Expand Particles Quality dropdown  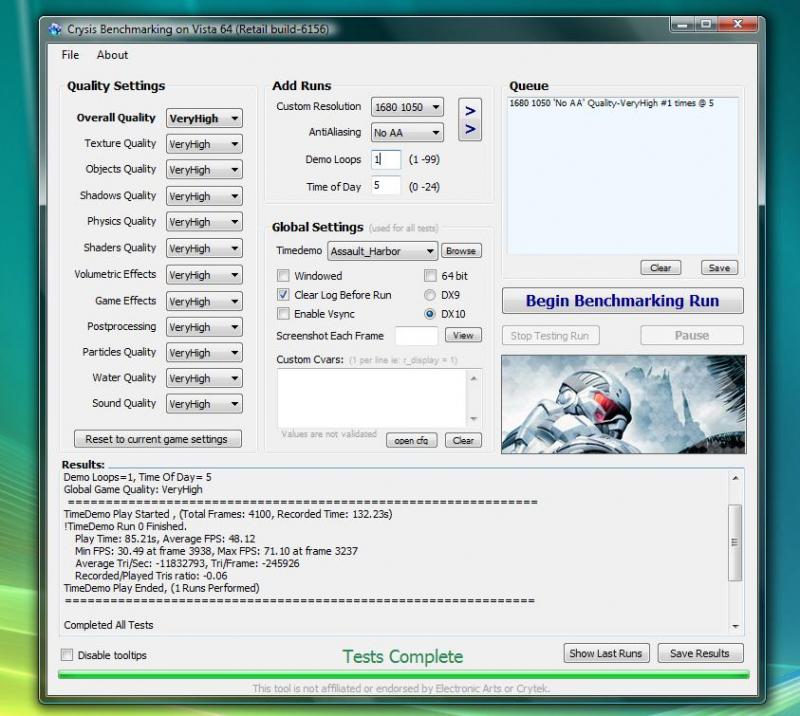(x=204, y=353)
